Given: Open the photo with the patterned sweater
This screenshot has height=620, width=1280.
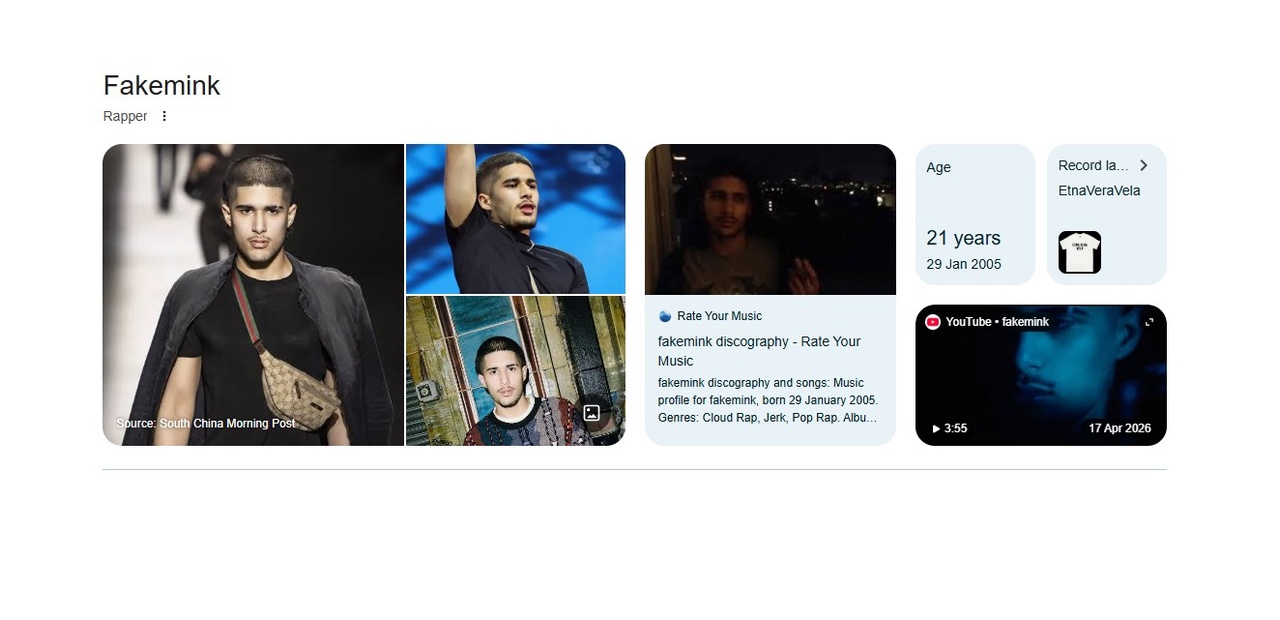Looking at the screenshot, I should (x=516, y=371).
